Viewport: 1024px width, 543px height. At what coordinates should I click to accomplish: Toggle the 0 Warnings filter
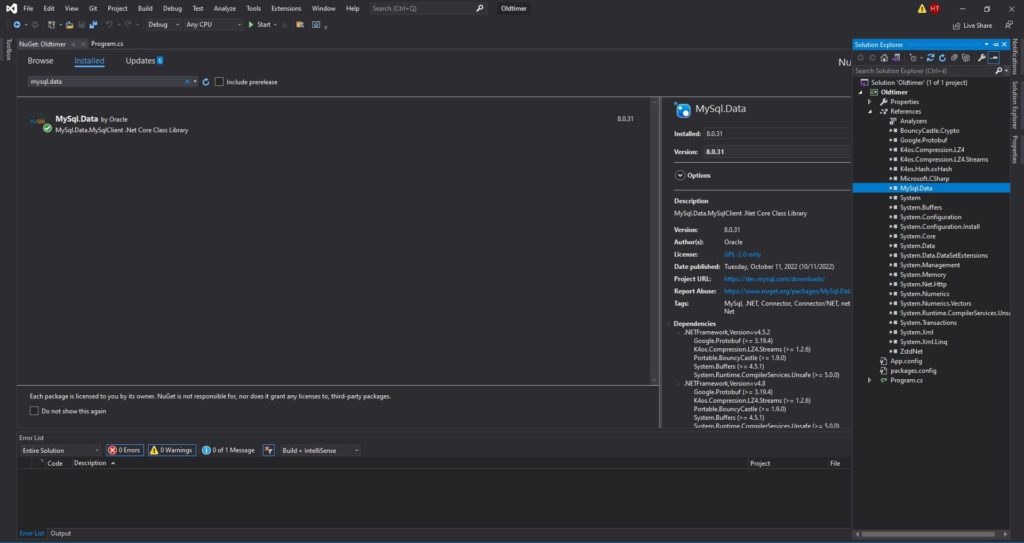click(171, 450)
